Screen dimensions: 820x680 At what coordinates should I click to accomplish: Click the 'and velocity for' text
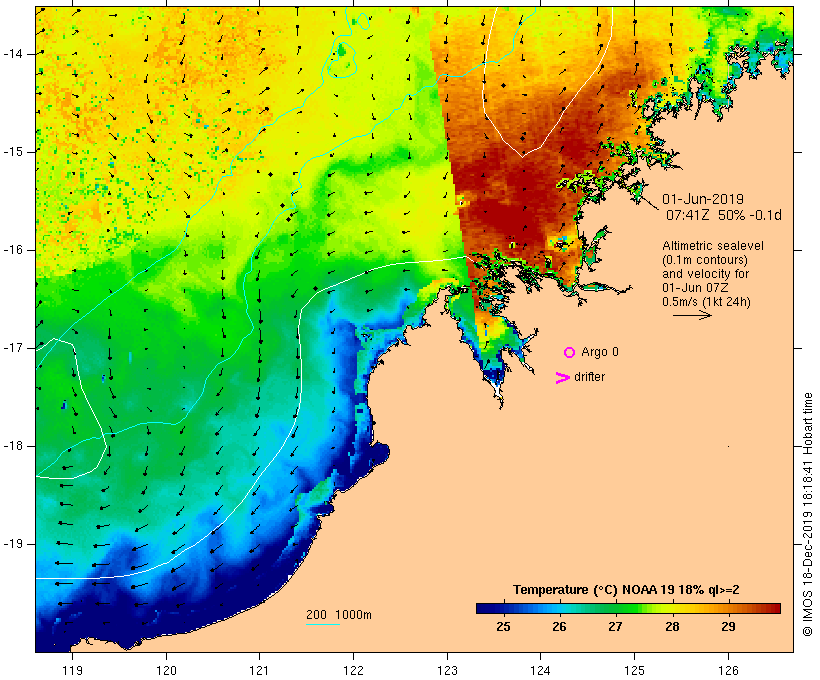[x=705, y=274]
